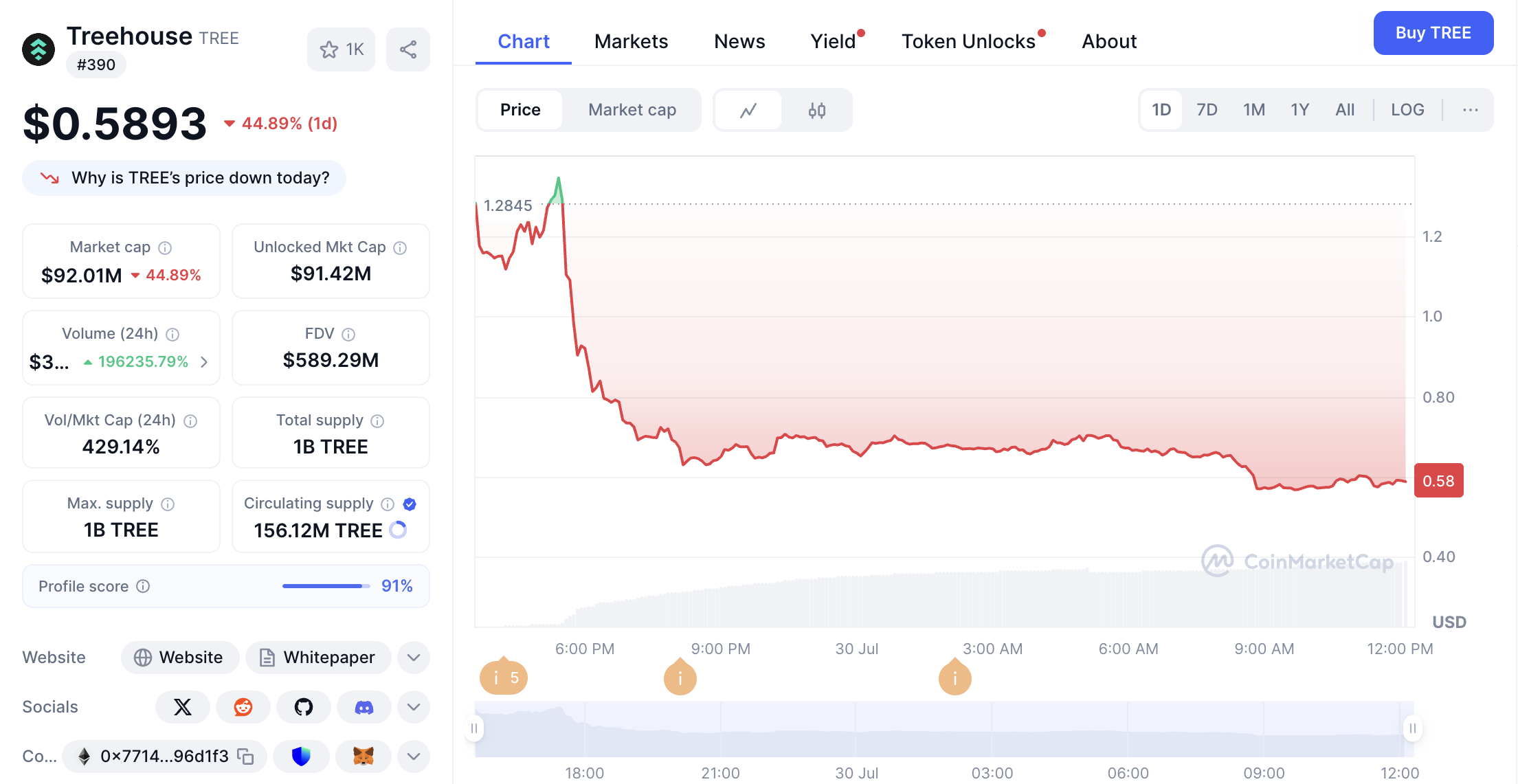Open Total supply info icon

click(377, 421)
